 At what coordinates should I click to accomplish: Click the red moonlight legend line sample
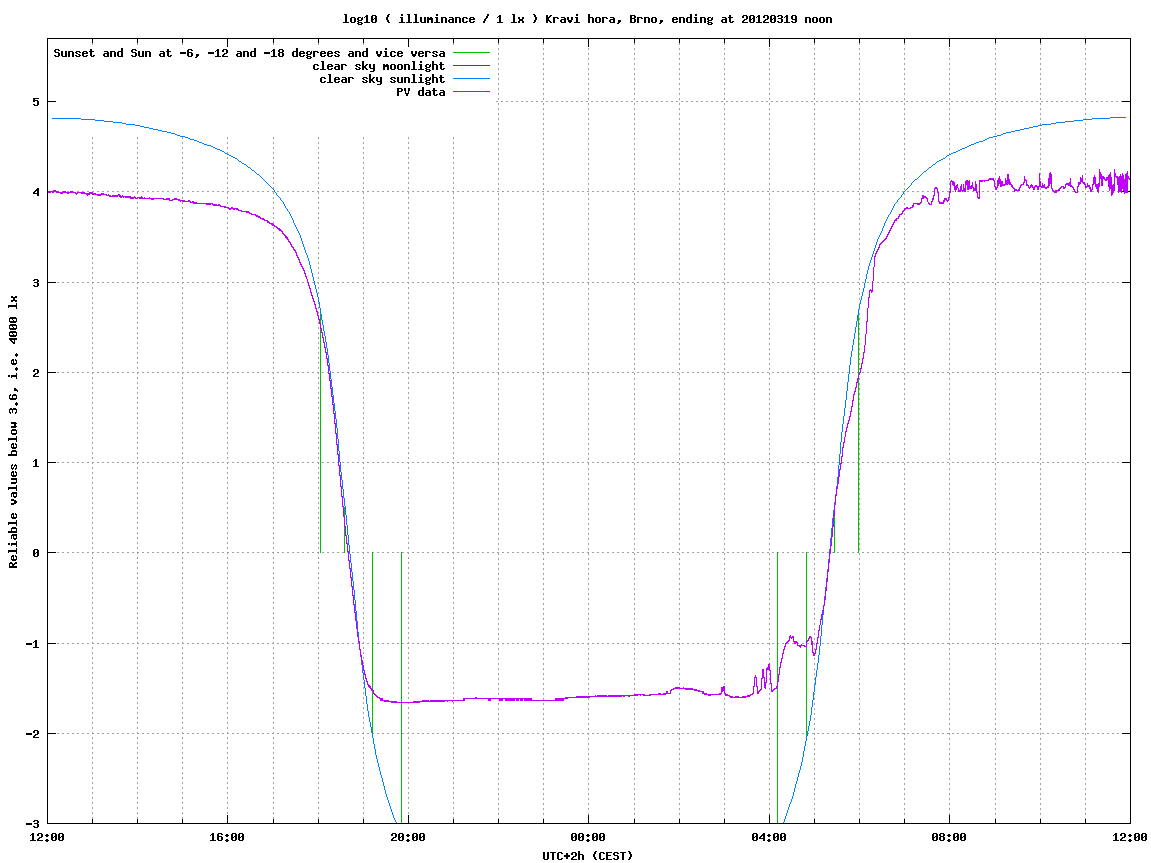click(x=471, y=66)
